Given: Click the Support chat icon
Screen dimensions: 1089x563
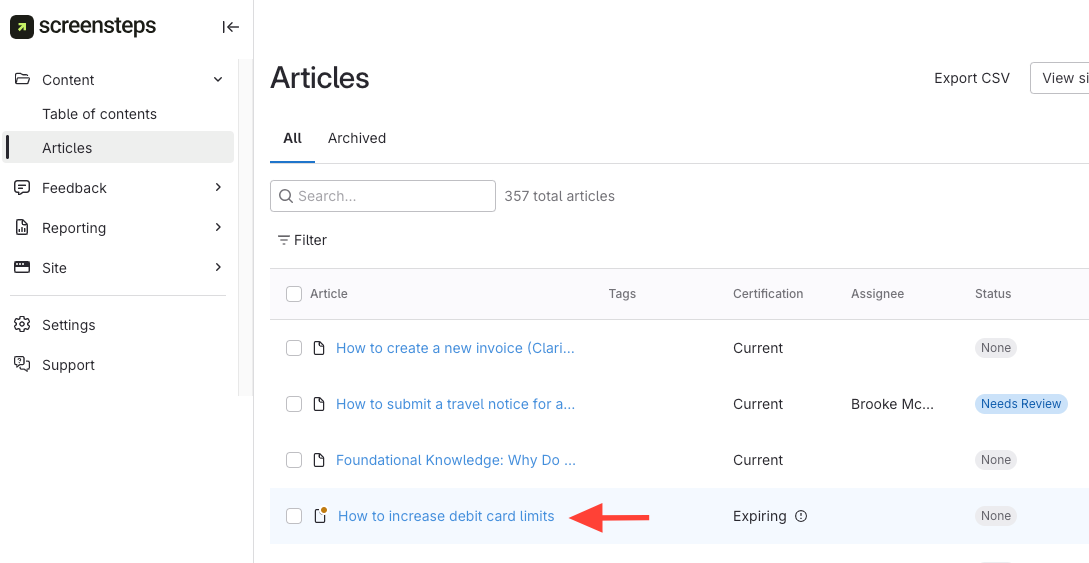Looking at the screenshot, I should point(22,365).
